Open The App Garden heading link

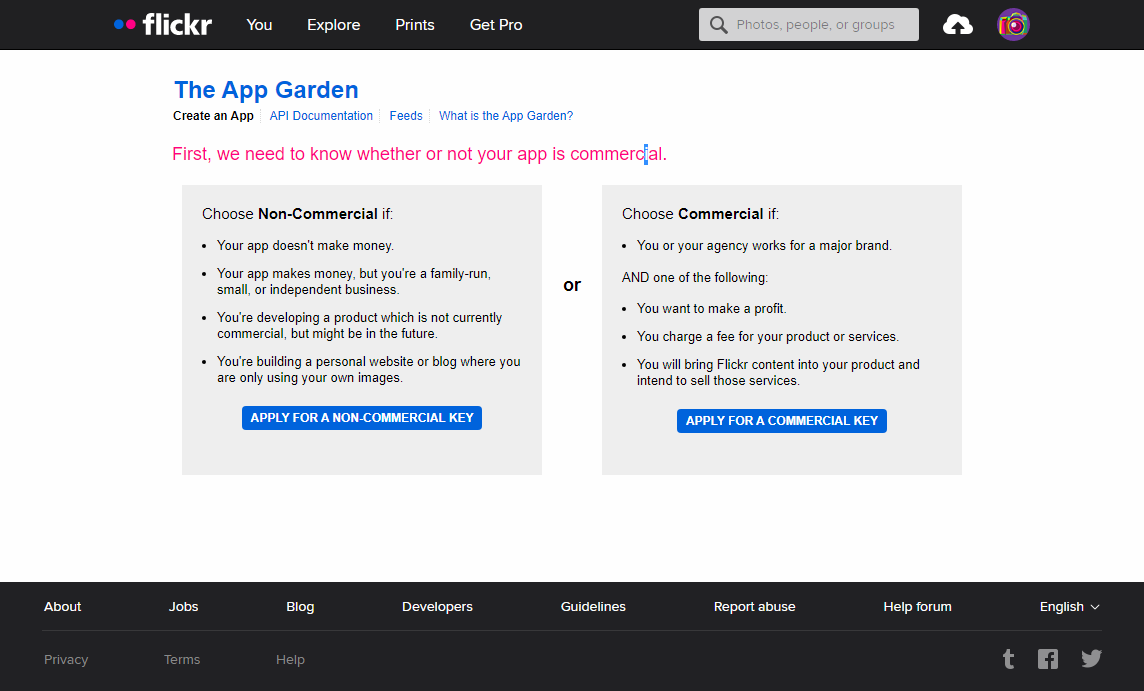266,90
